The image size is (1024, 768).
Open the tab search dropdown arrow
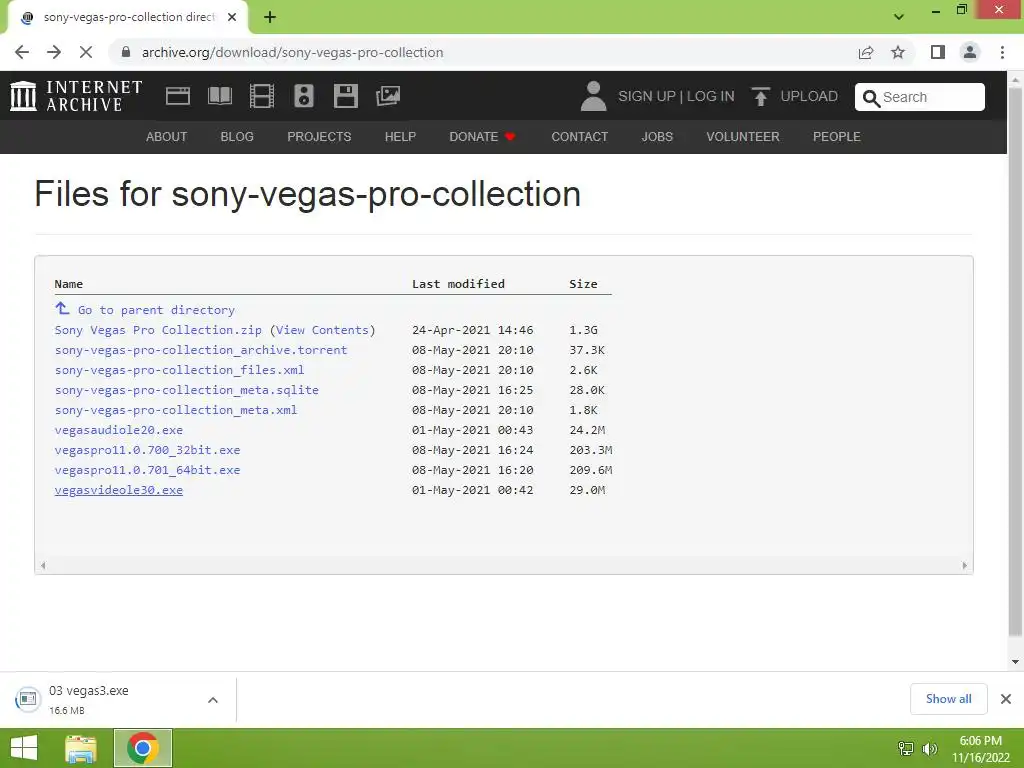click(x=899, y=17)
